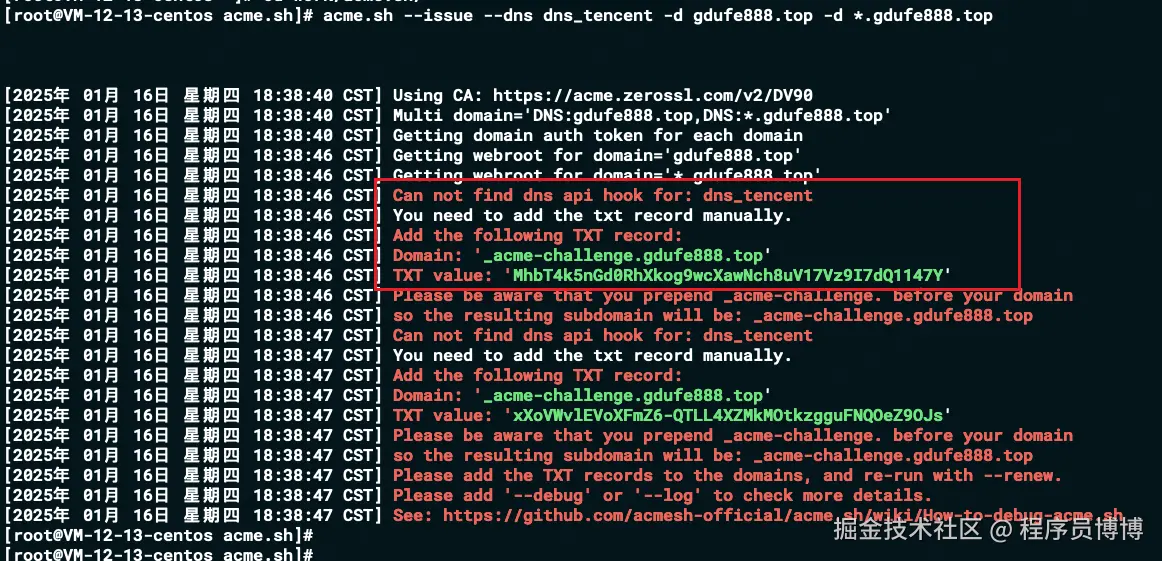Click the last shell prompt line
The width and height of the screenshot is (1162, 561).
tap(159, 554)
